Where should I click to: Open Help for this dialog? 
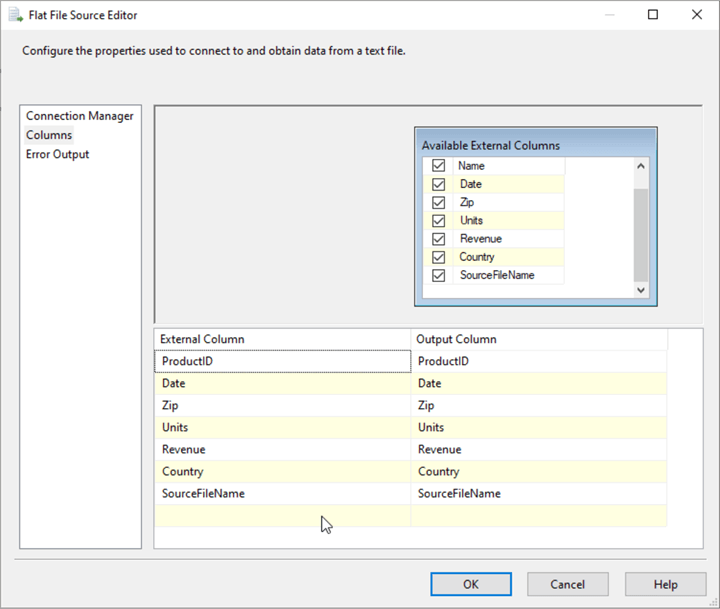click(665, 584)
